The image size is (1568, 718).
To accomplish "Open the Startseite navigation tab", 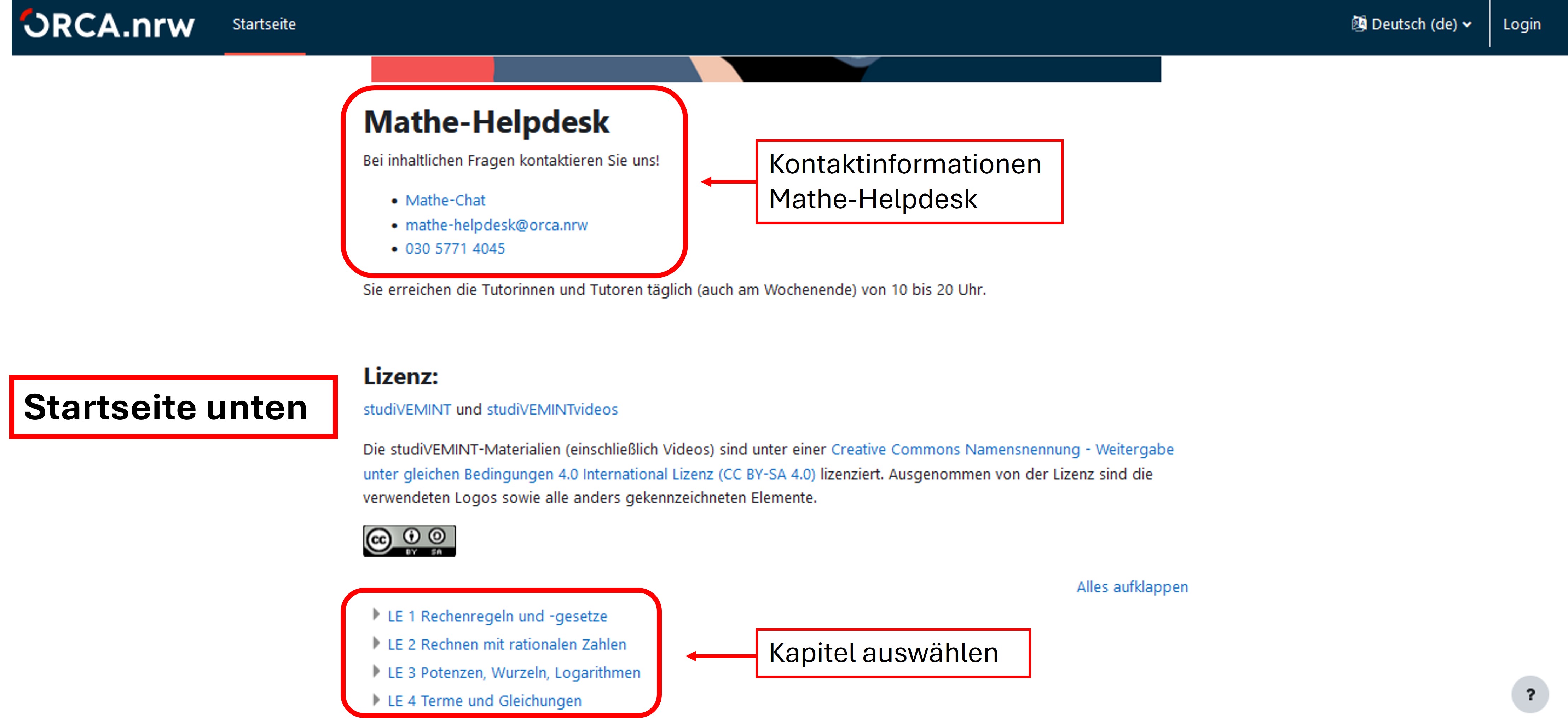I will 264,24.
